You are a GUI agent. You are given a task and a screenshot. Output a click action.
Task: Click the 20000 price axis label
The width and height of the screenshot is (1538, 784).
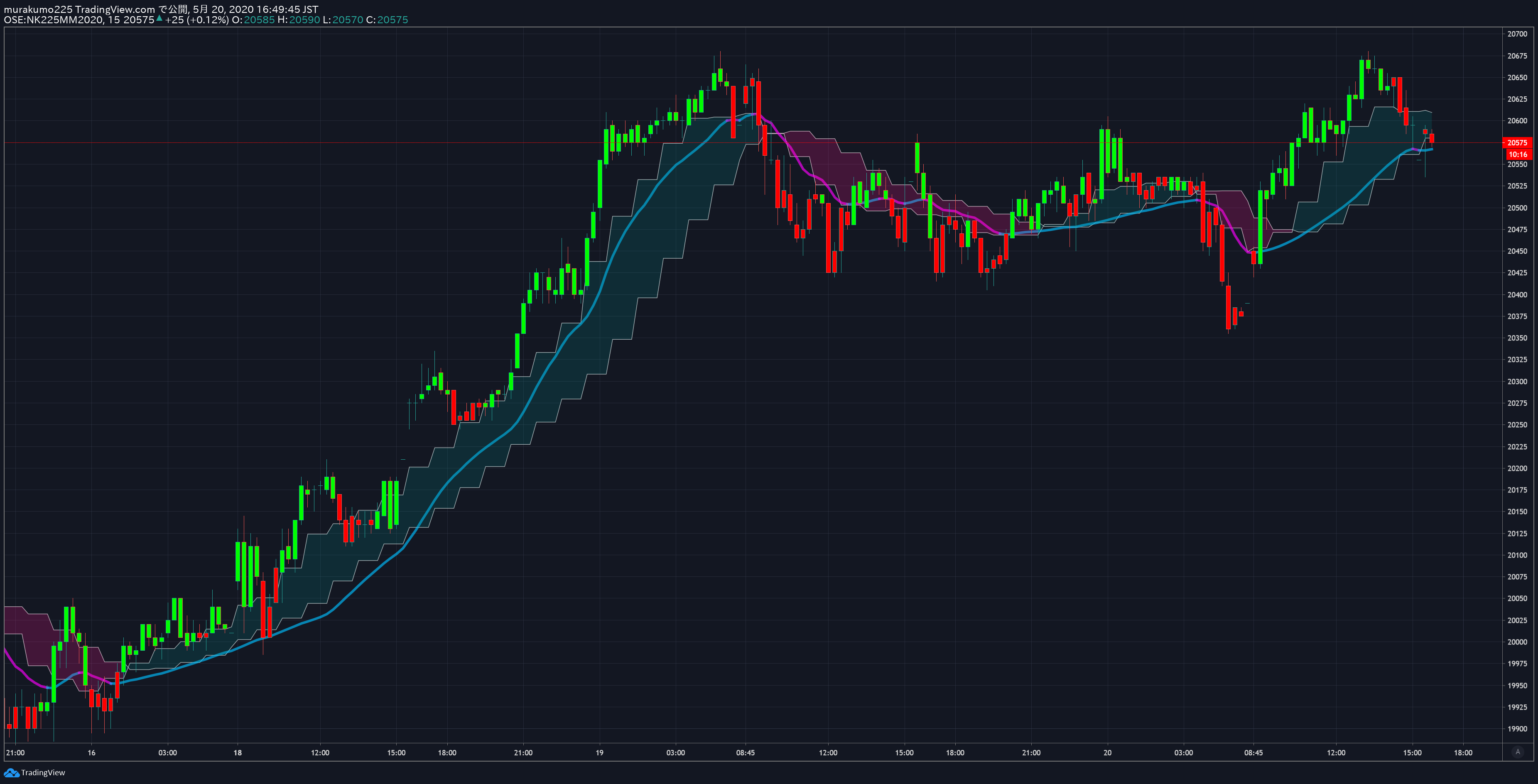1517,642
